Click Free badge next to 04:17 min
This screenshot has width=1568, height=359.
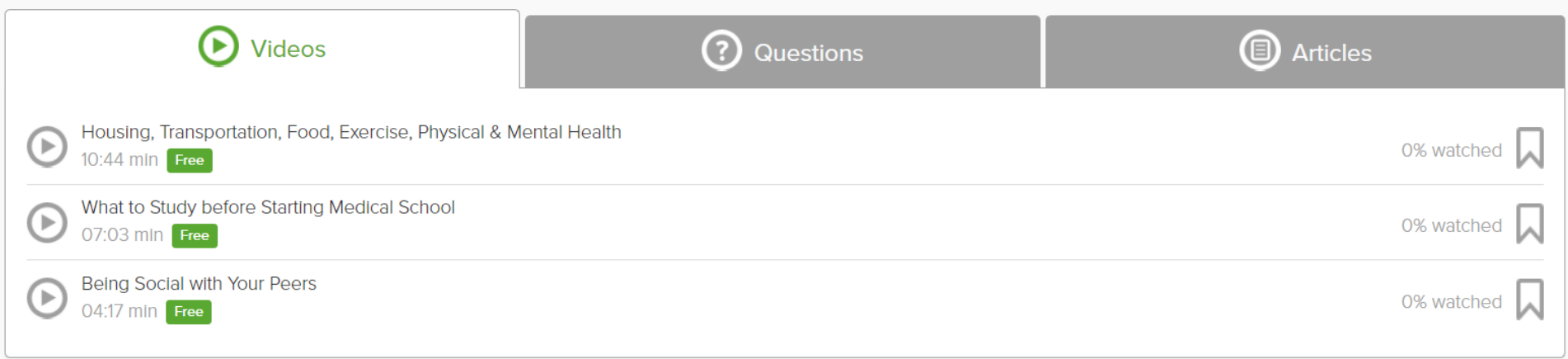click(x=189, y=312)
